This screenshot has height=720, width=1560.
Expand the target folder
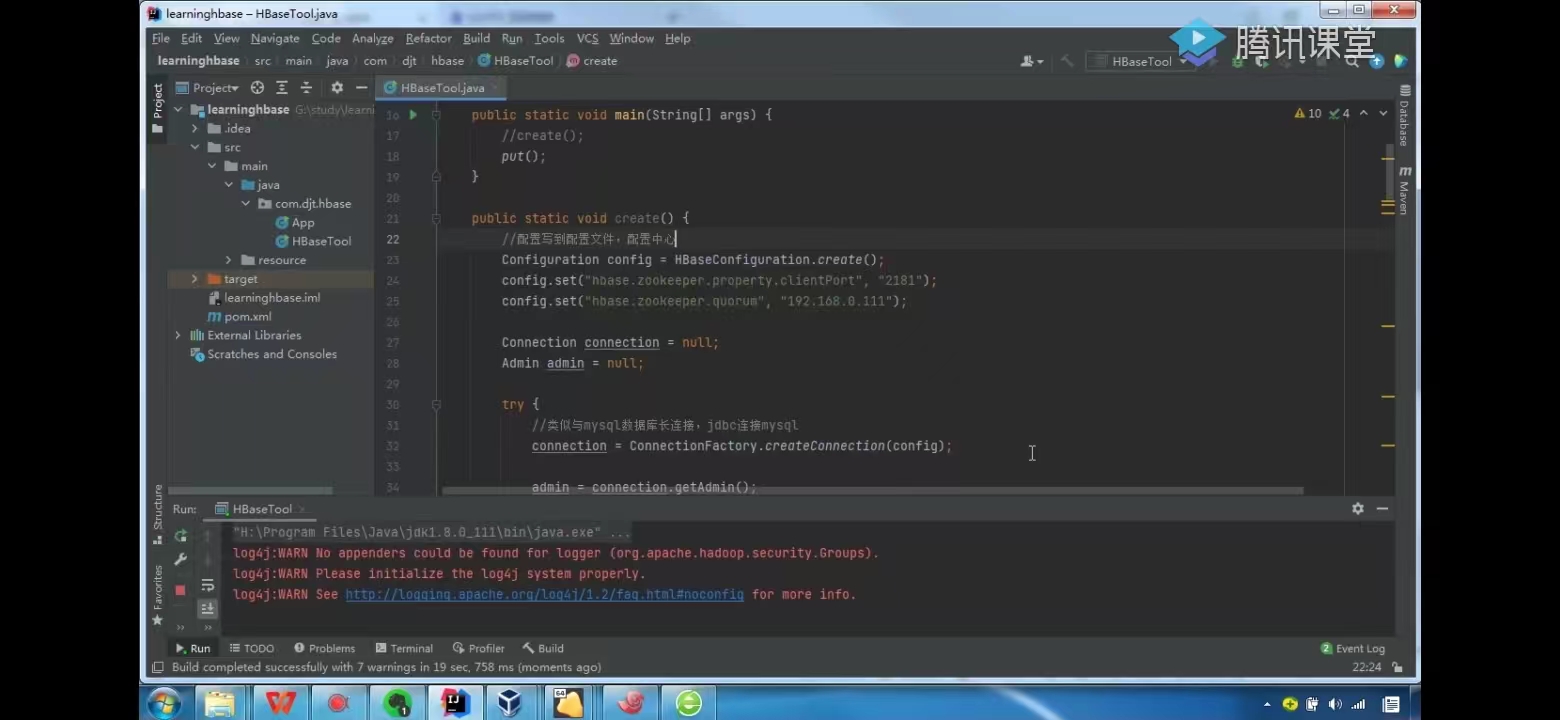click(195, 279)
